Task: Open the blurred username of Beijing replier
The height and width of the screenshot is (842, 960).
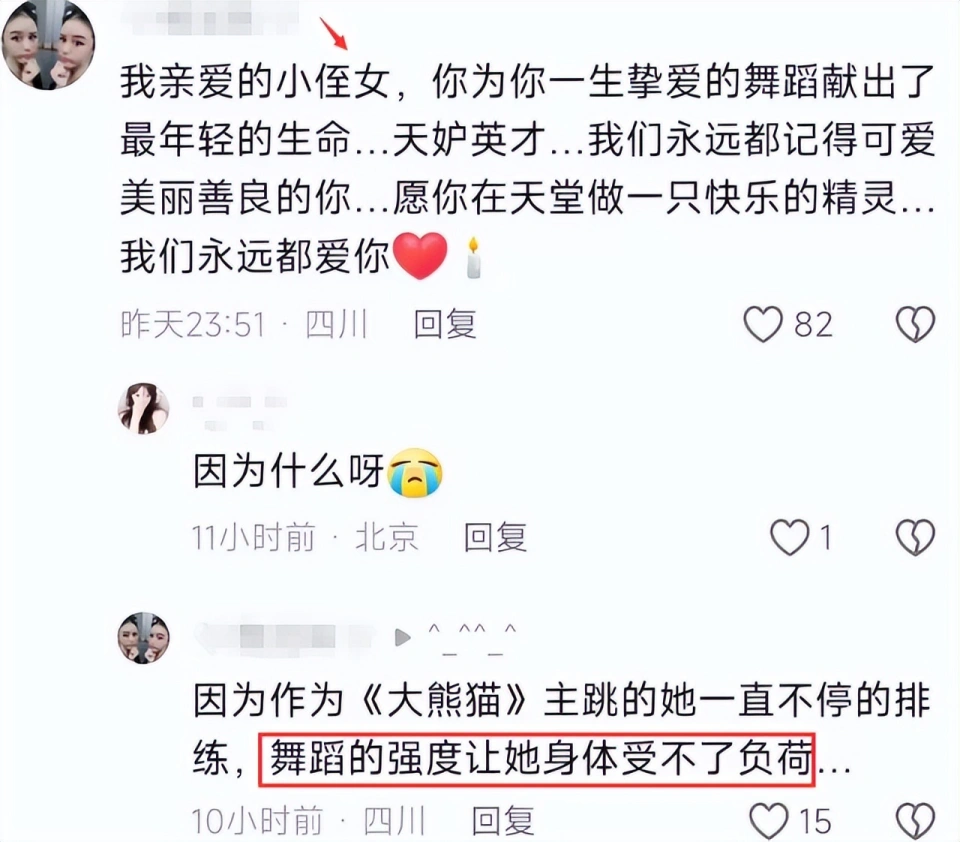Action: 240,412
